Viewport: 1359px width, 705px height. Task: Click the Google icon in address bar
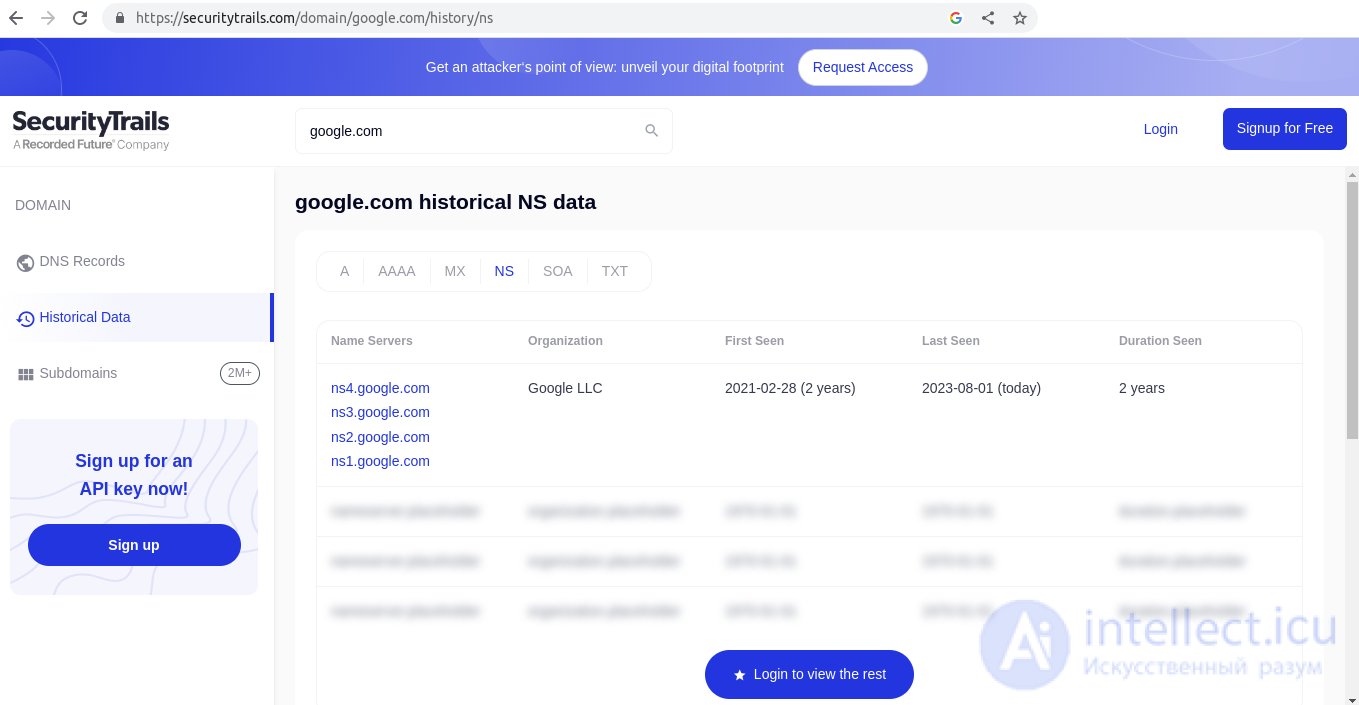(x=956, y=18)
